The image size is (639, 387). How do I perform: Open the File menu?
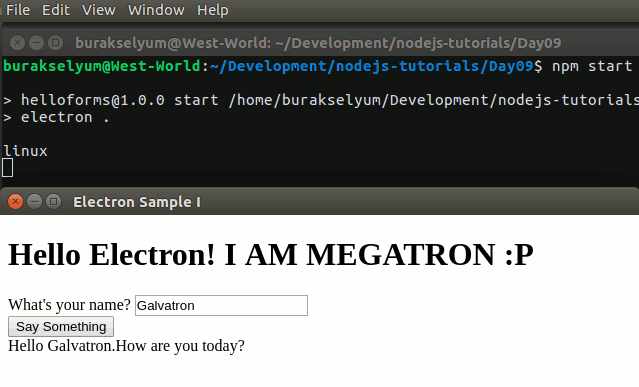(18, 10)
